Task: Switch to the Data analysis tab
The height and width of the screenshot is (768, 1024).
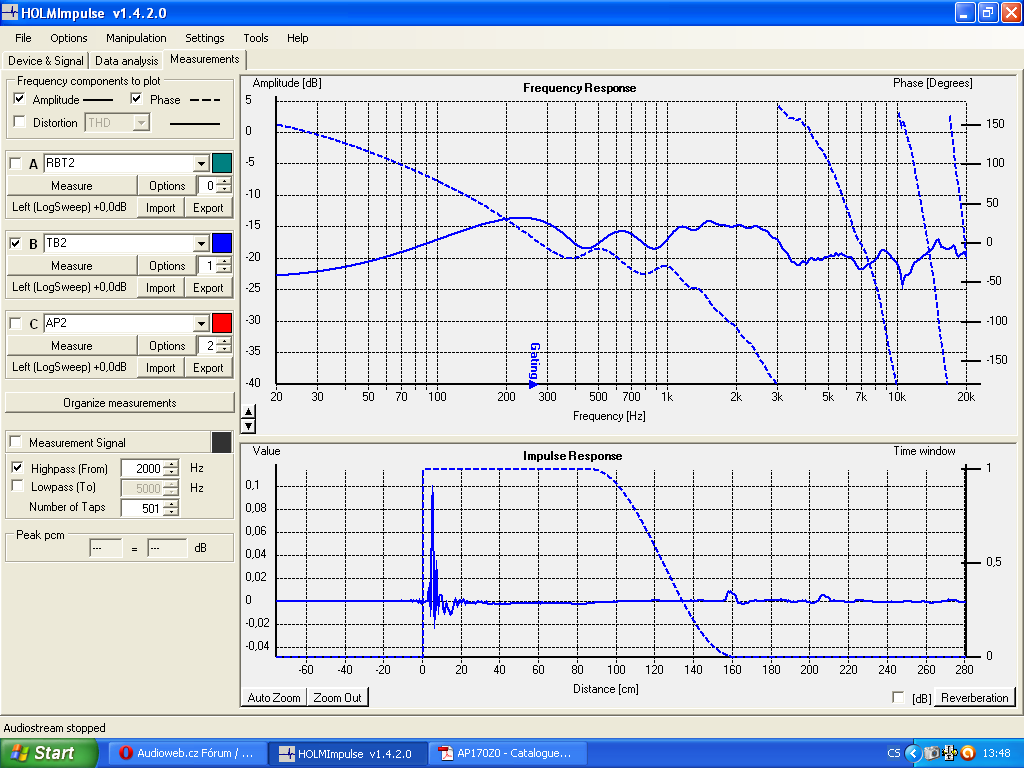Action: [127, 61]
